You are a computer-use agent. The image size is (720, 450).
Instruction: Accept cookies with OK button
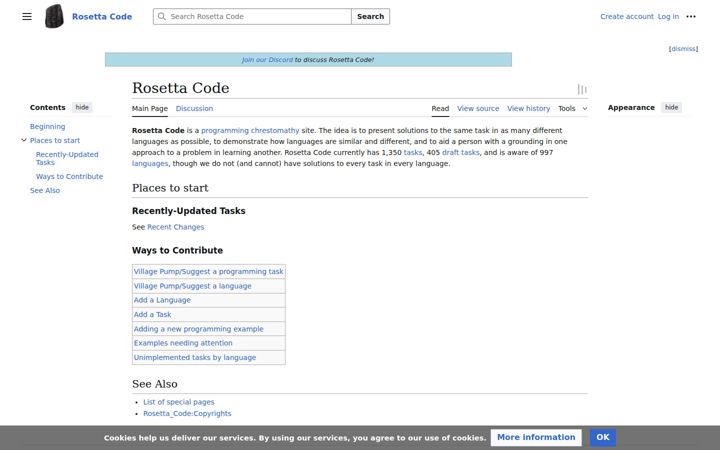click(x=603, y=438)
